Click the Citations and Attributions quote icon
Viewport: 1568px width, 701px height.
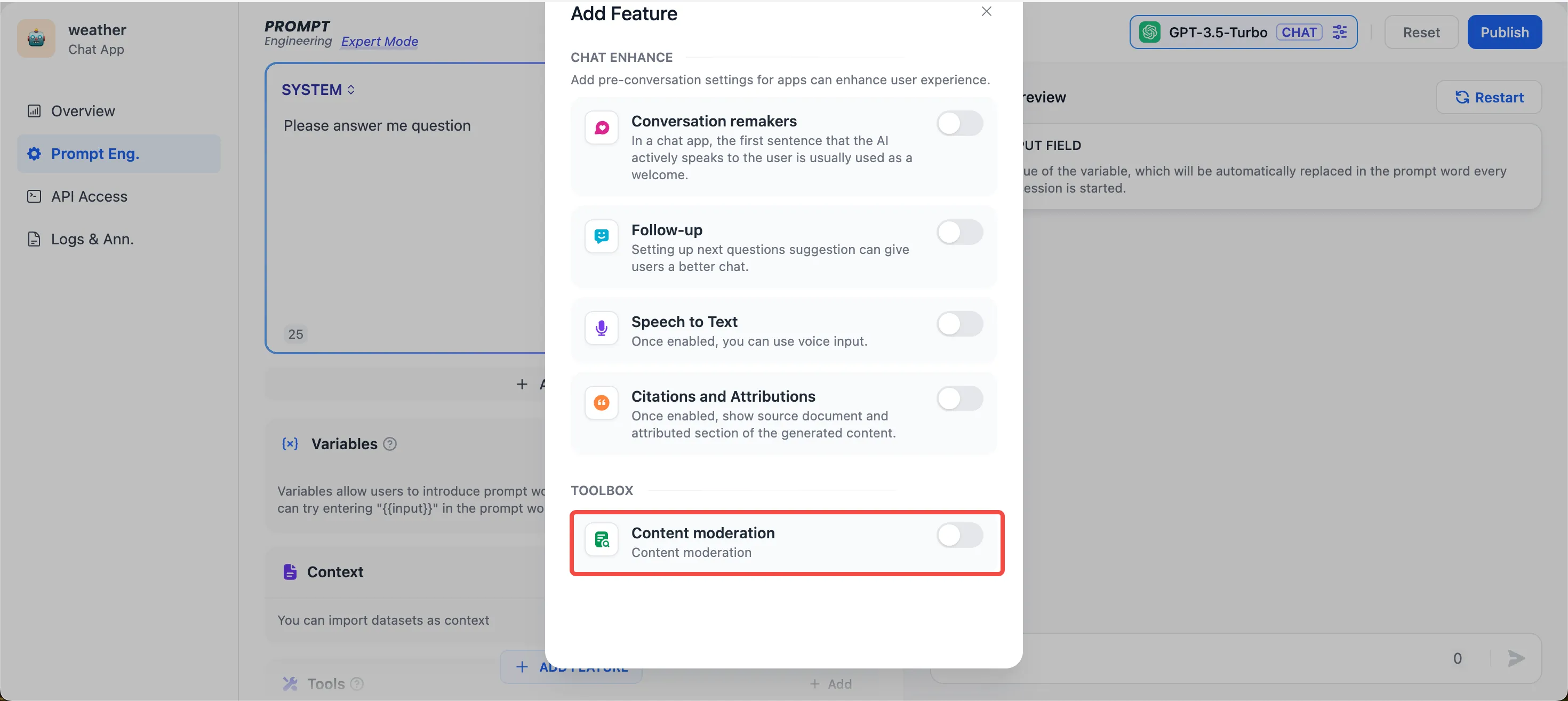click(602, 403)
